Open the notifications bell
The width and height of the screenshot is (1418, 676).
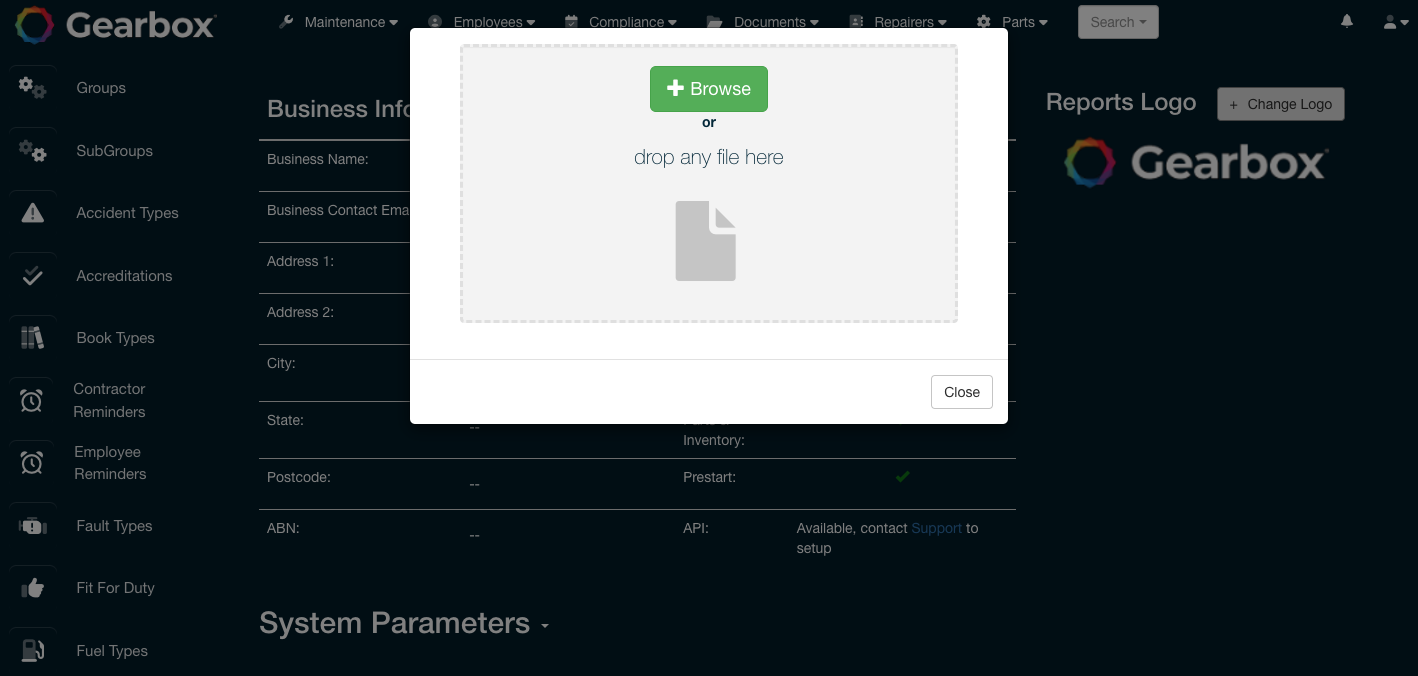tap(1346, 20)
